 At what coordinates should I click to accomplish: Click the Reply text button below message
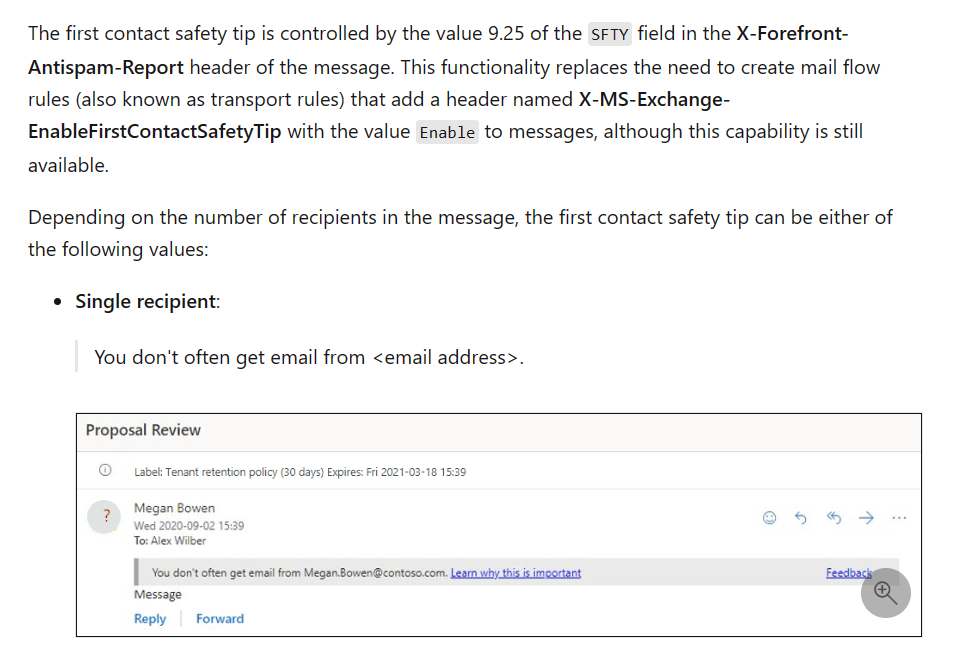(x=150, y=618)
